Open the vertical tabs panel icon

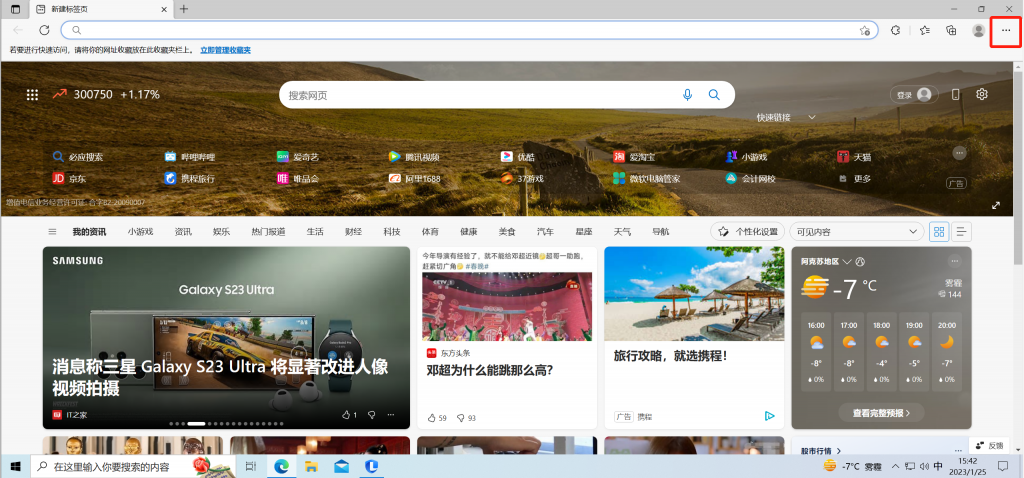pos(16,9)
